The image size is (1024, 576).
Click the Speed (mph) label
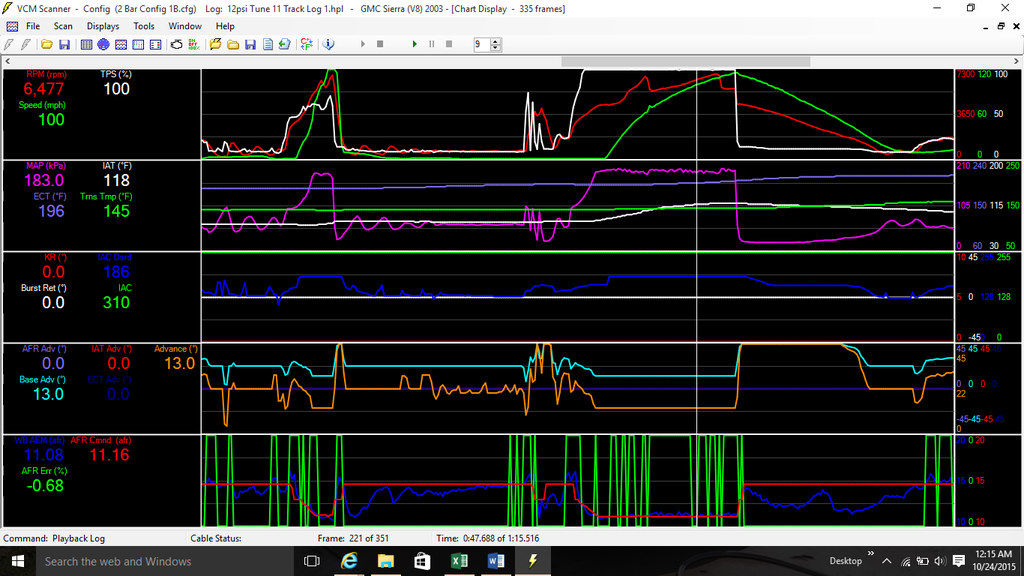click(x=42, y=105)
